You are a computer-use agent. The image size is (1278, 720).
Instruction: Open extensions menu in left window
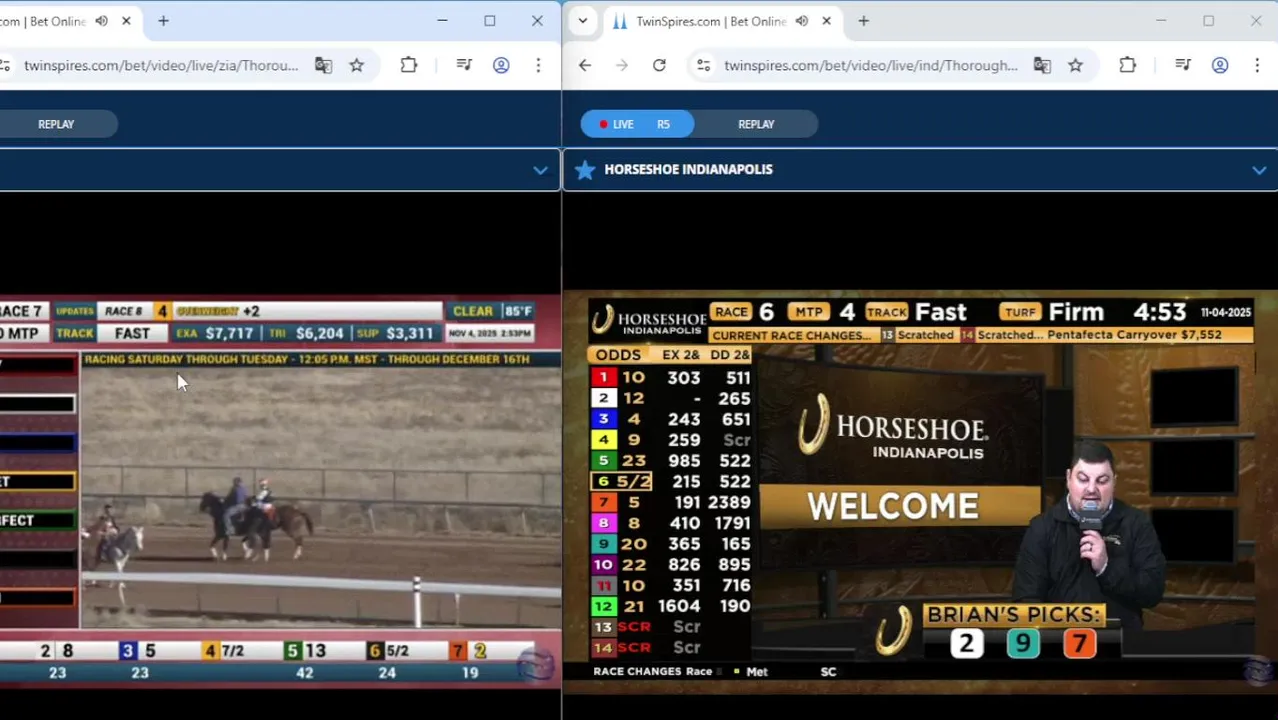[x=409, y=65]
